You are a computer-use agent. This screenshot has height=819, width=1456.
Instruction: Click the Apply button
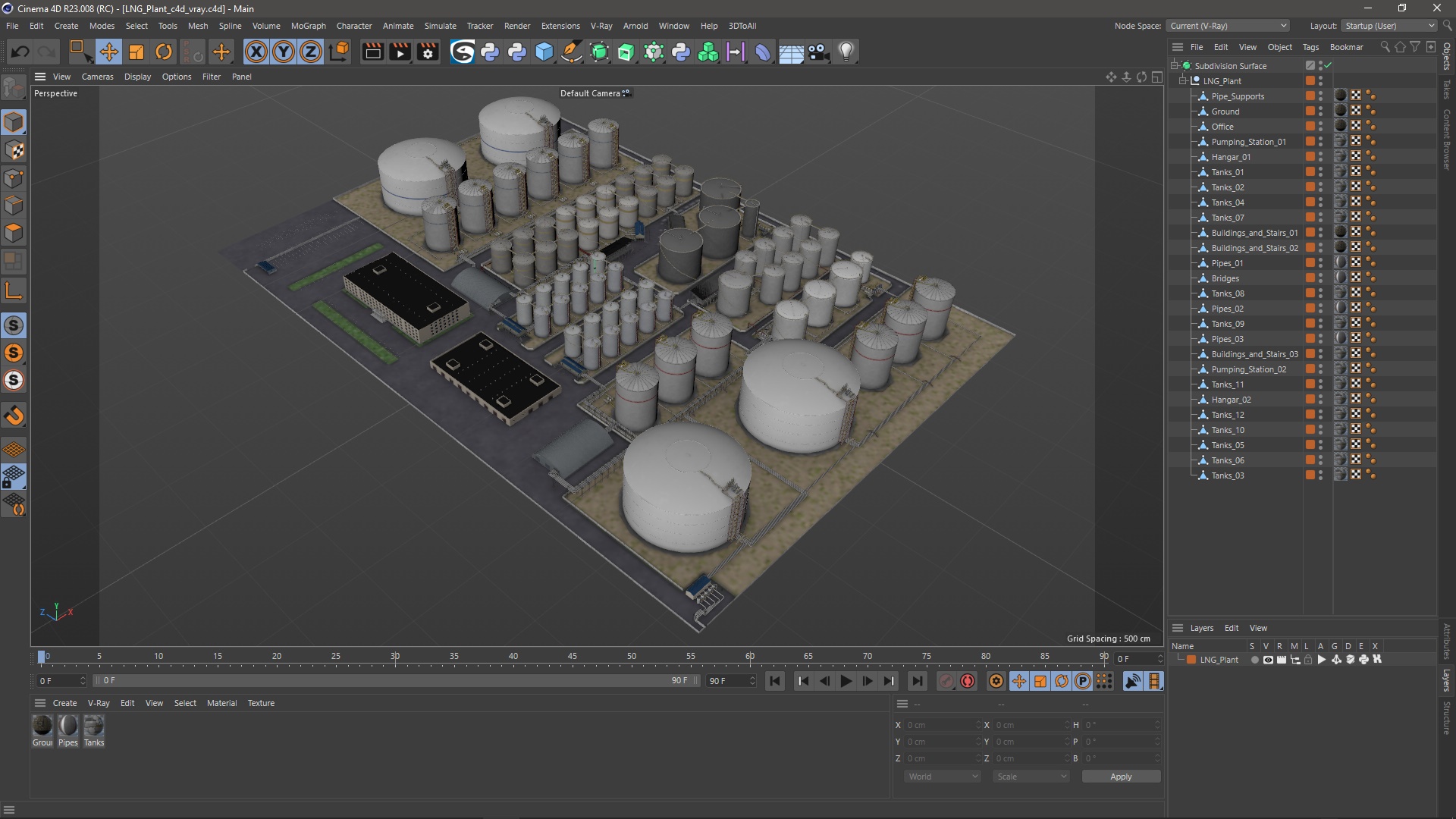1121,777
